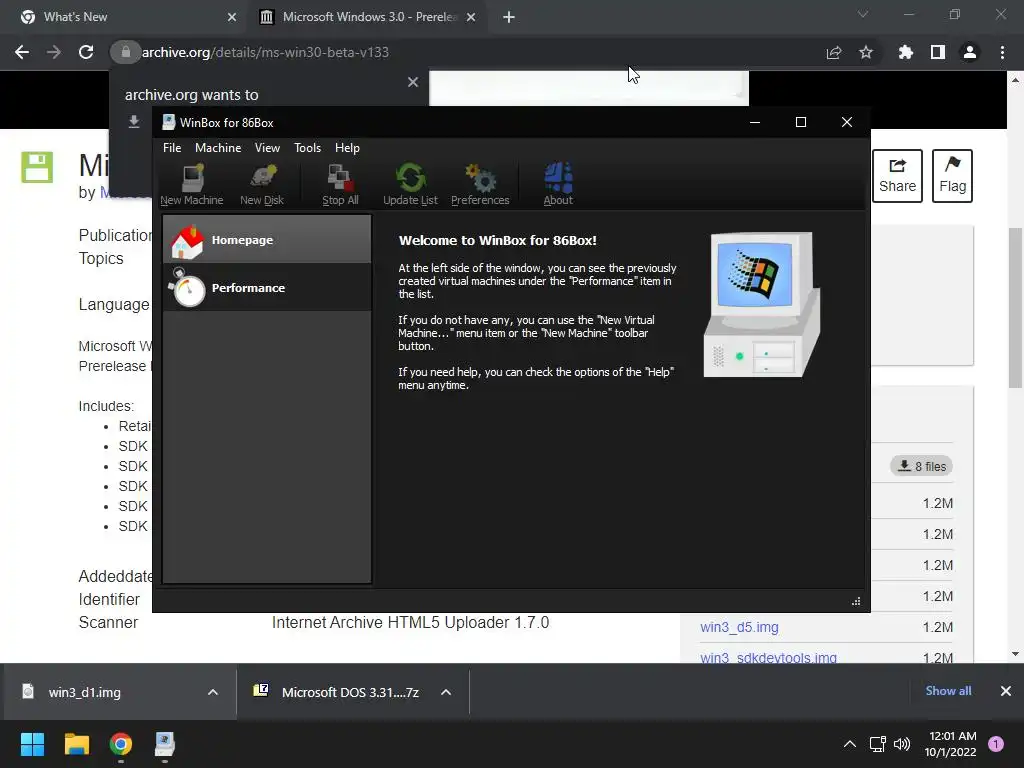Open the notification badge in taskbar
Screen dimensions: 1024x768
point(996,744)
